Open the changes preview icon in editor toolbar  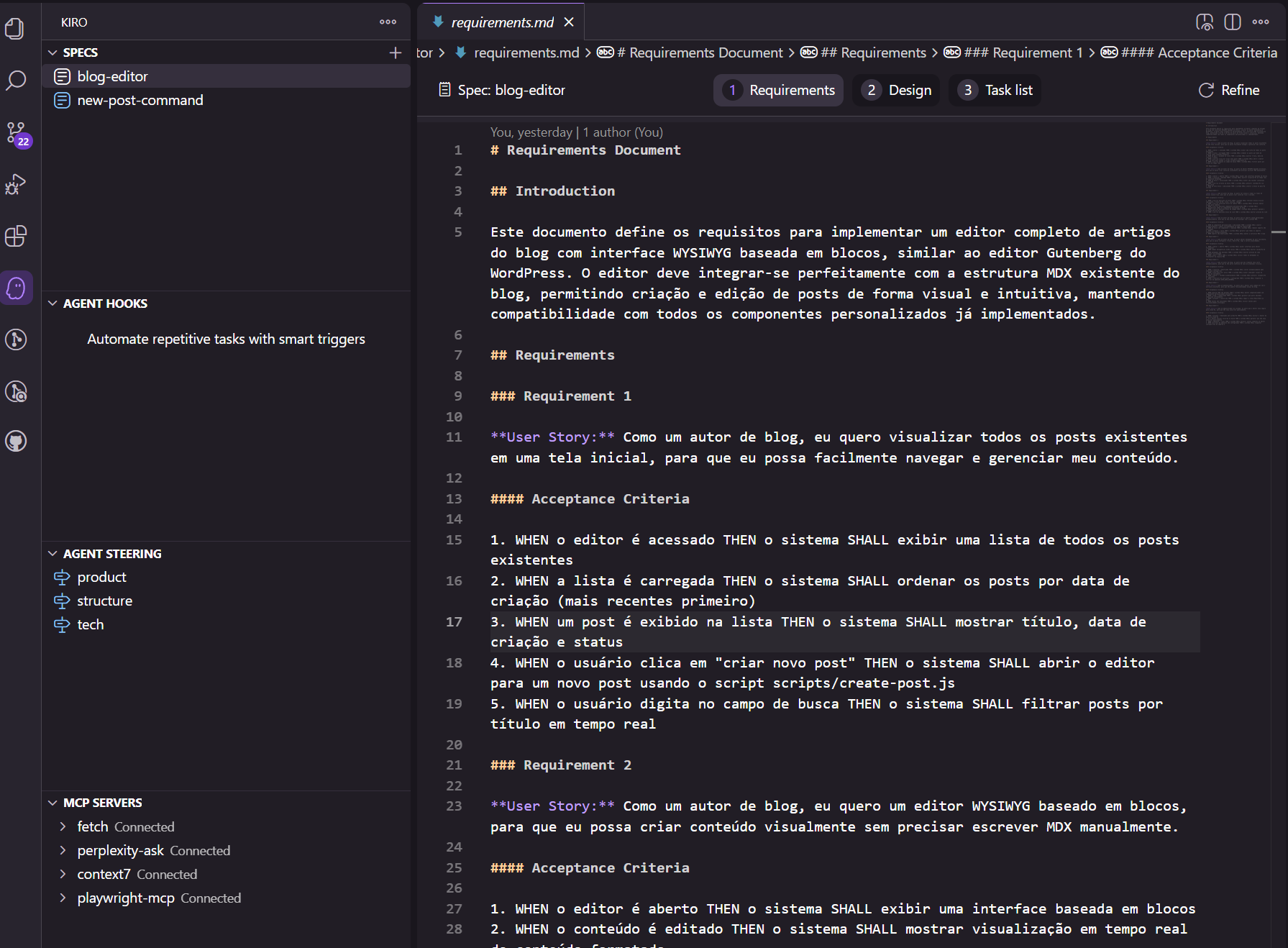pyautogui.click(x=1205, y=22)
